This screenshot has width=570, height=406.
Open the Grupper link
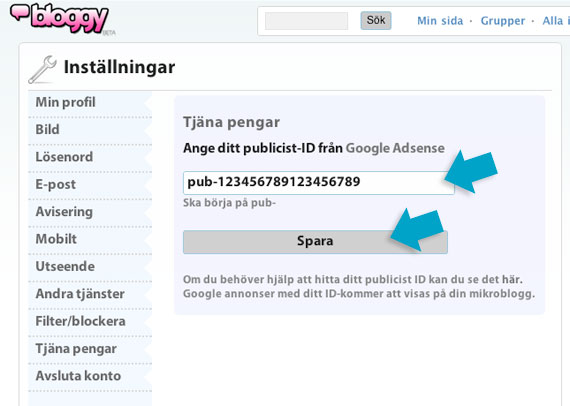[503, 21]
